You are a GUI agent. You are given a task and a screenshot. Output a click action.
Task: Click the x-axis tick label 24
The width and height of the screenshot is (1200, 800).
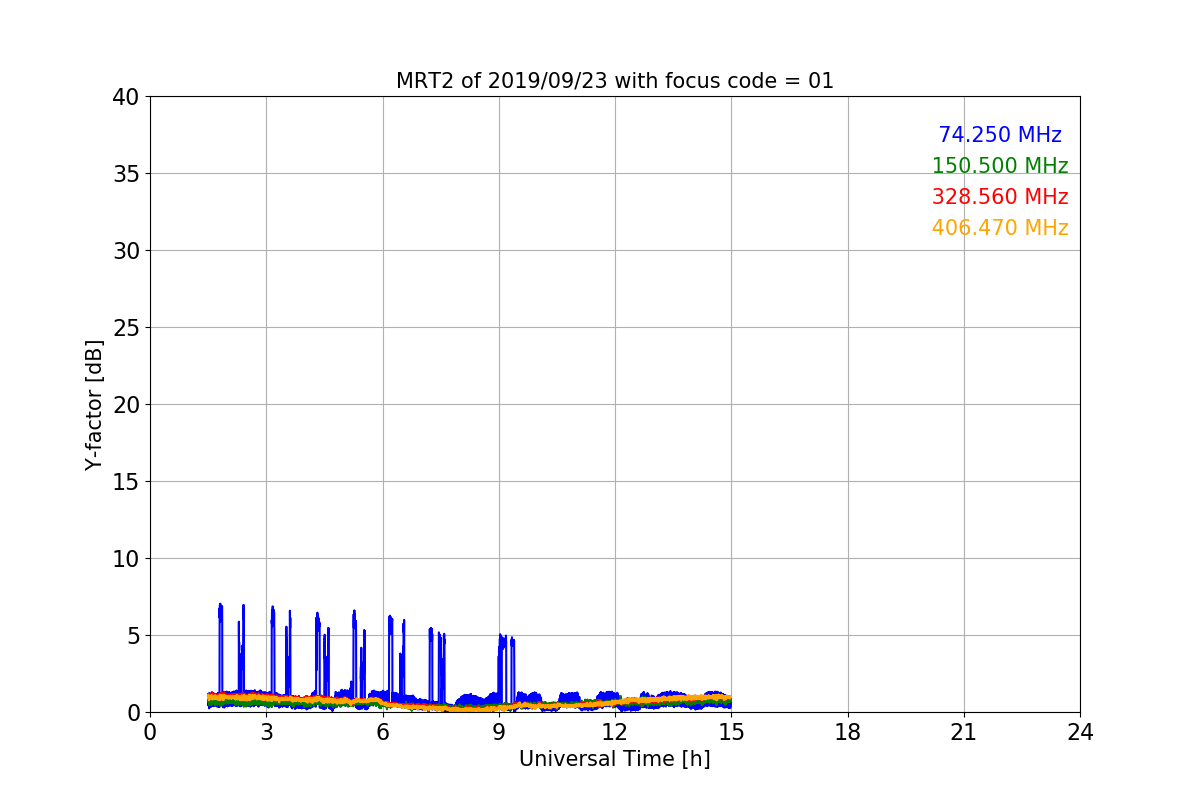point(1080,732)
